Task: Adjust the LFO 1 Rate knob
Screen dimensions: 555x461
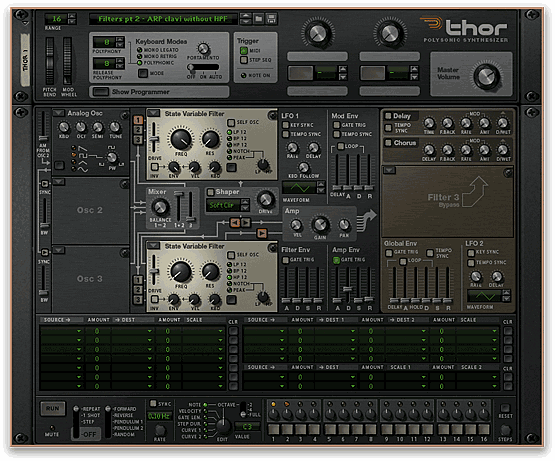Action: (x=292, y=147)
